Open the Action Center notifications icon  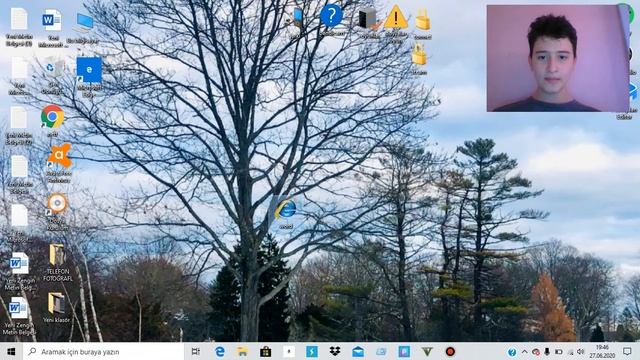(x=627, y=351)
